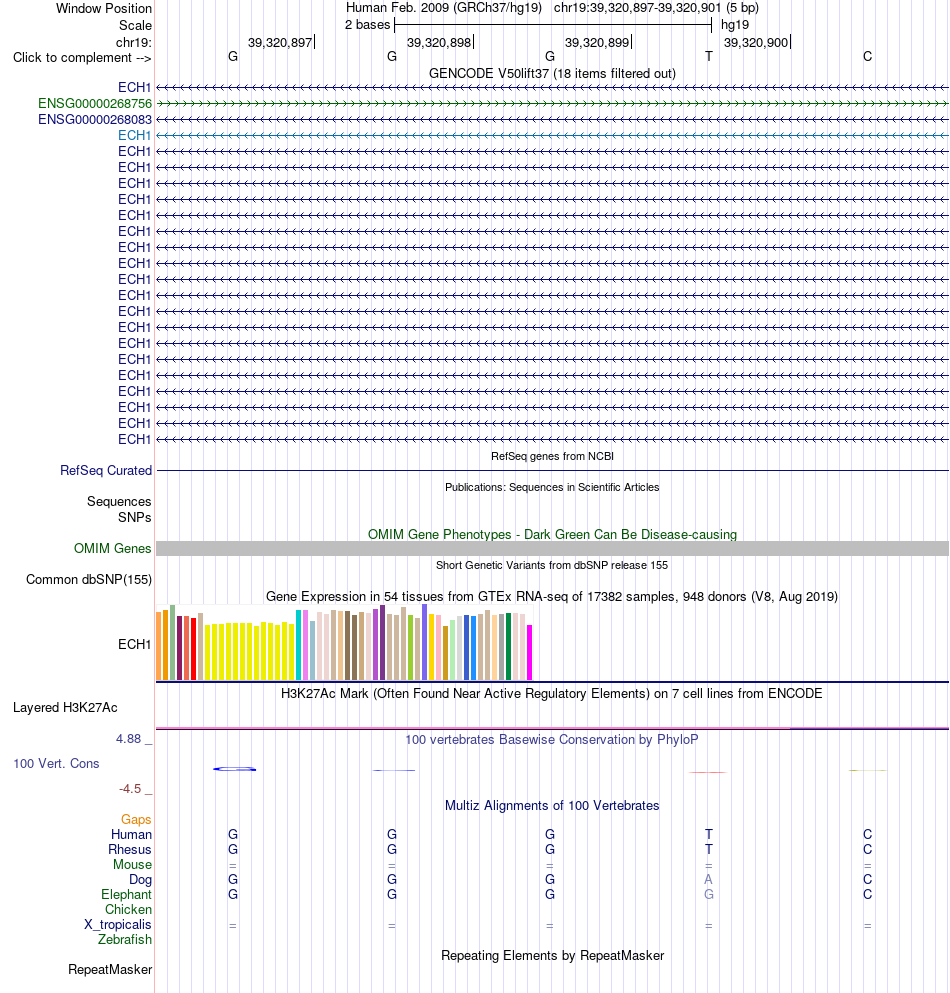This screenshot has height=993, width=950.
Task: Click the 100 Vert. Cons label
Action: [56, 764]
